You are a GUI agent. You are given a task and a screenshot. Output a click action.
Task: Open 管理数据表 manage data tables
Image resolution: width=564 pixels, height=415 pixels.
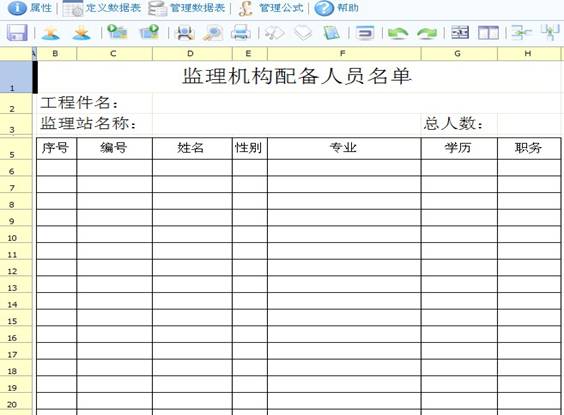coord(187,8)
